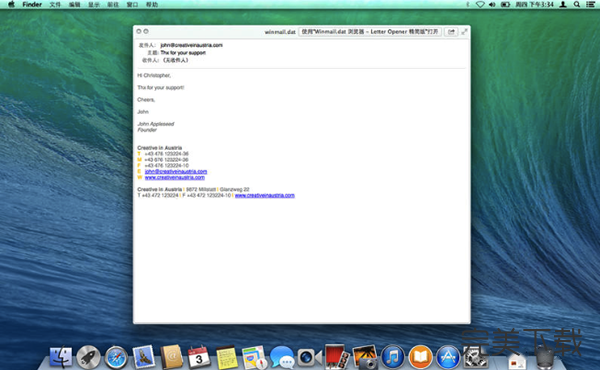Viewport: 600px width, 370px height.
Task: Open the Trash in the Dock
Action: (545, 357)
